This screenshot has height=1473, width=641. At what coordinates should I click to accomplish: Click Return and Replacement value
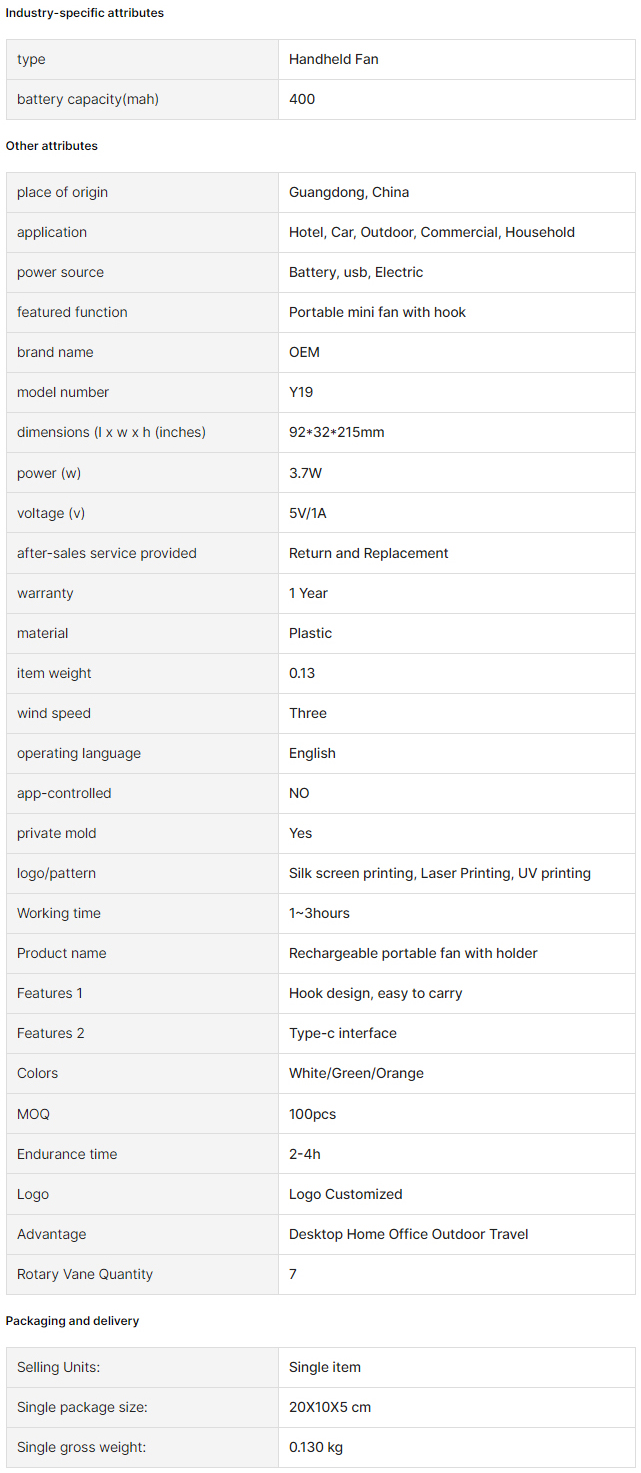(x=369, y=553)
